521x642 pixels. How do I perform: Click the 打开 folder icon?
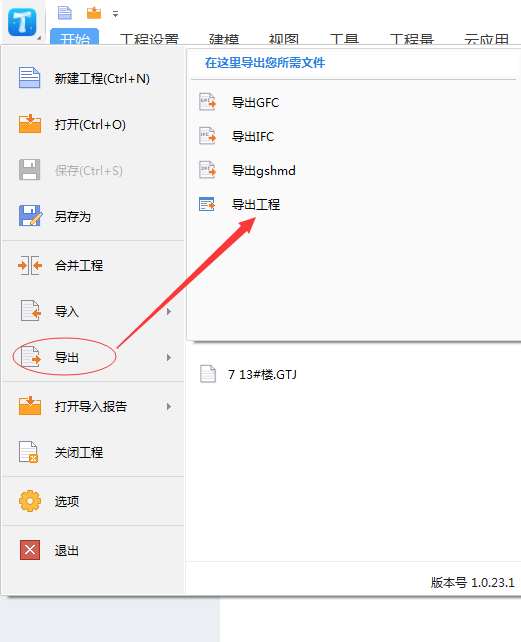pyautogui.click(x=30, y=124)
